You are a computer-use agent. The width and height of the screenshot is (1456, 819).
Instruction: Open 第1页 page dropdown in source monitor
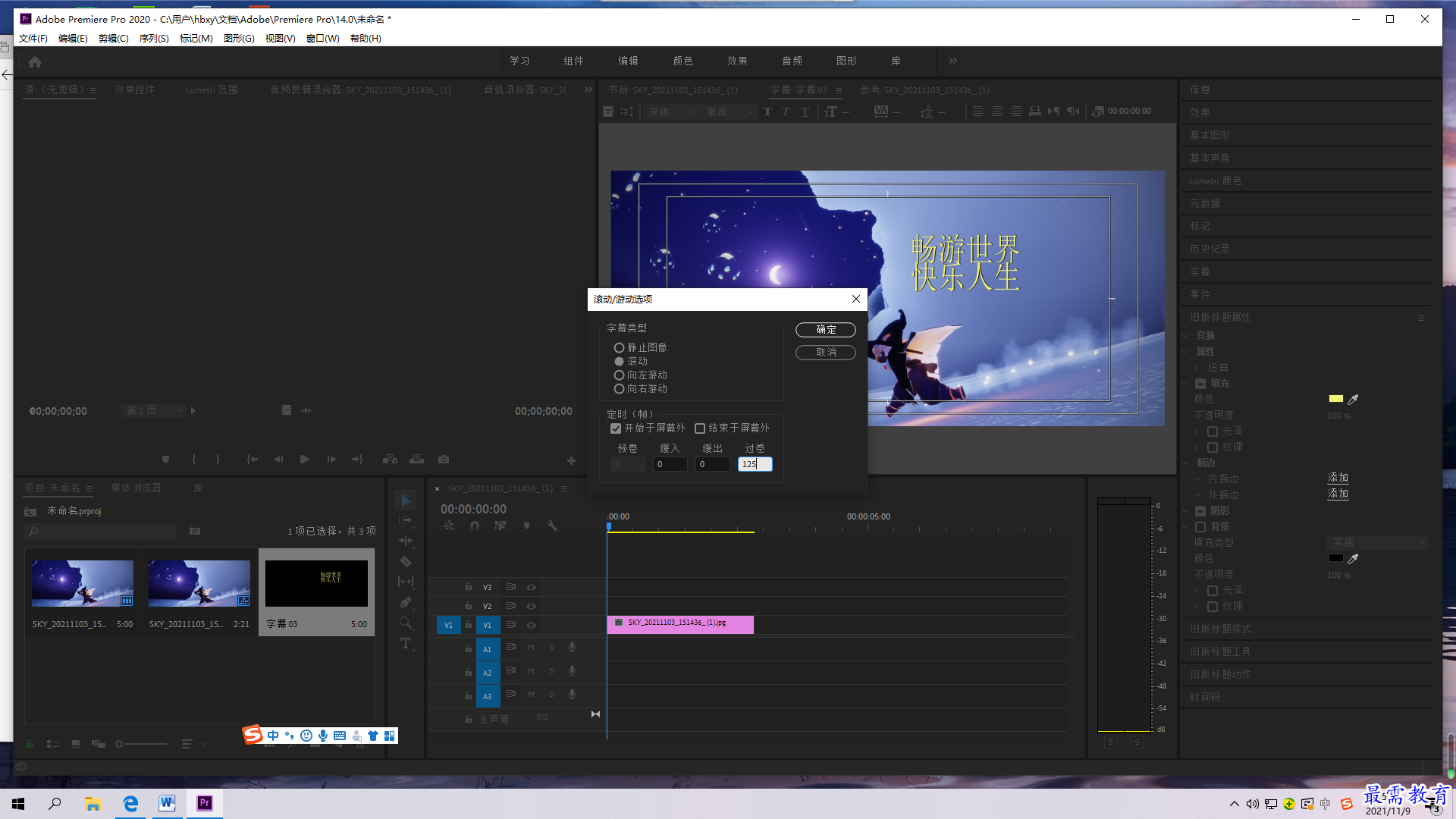tap(153, 410)
